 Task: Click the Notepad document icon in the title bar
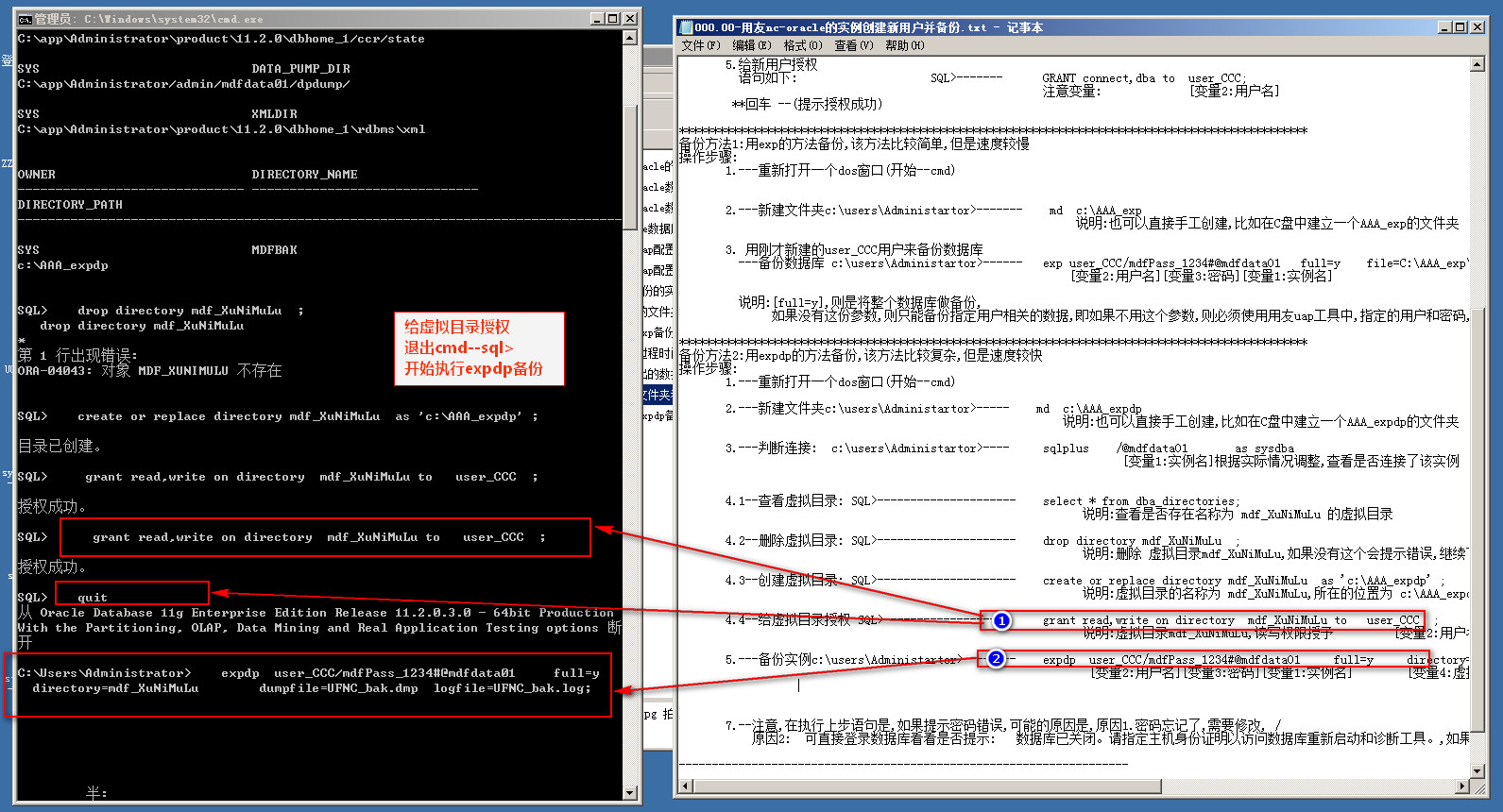click(x=686, y=27)
